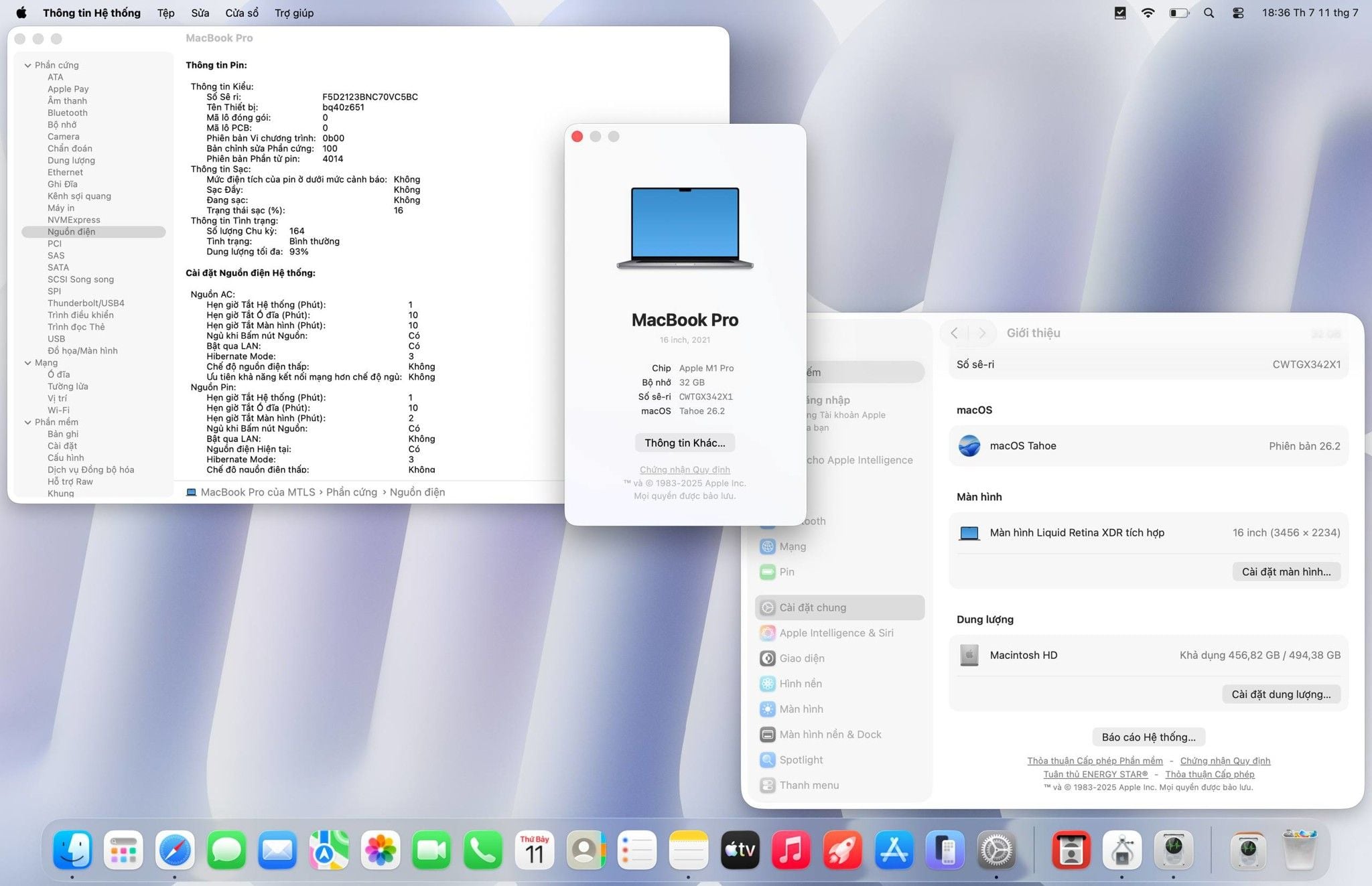Screen dimensions: 1372x886
Task: Collapse the Mạng section in System Information
Action: [x=27, y=363]
